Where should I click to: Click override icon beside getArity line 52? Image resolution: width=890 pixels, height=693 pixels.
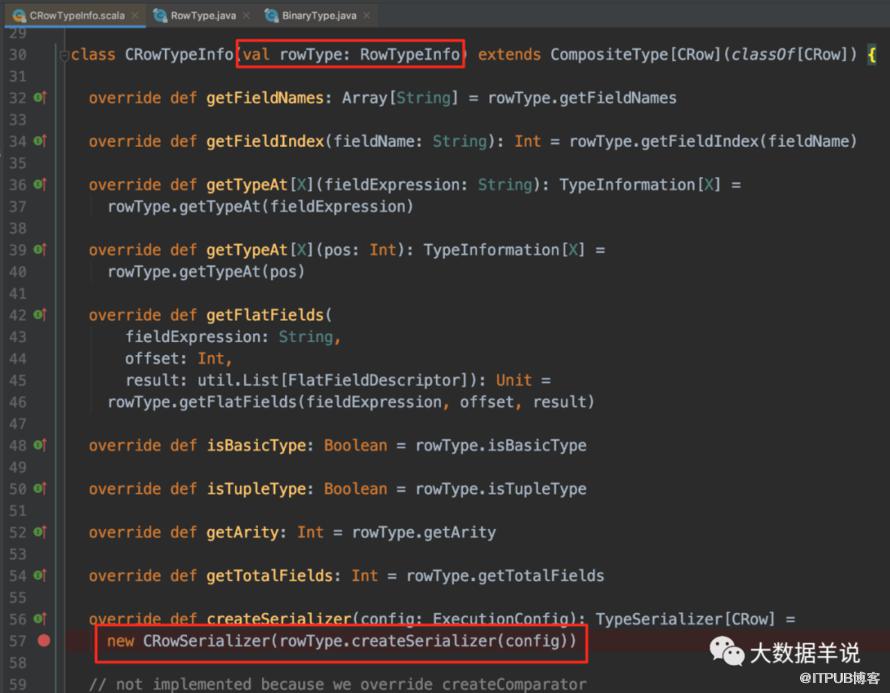[x=40, y=532]
